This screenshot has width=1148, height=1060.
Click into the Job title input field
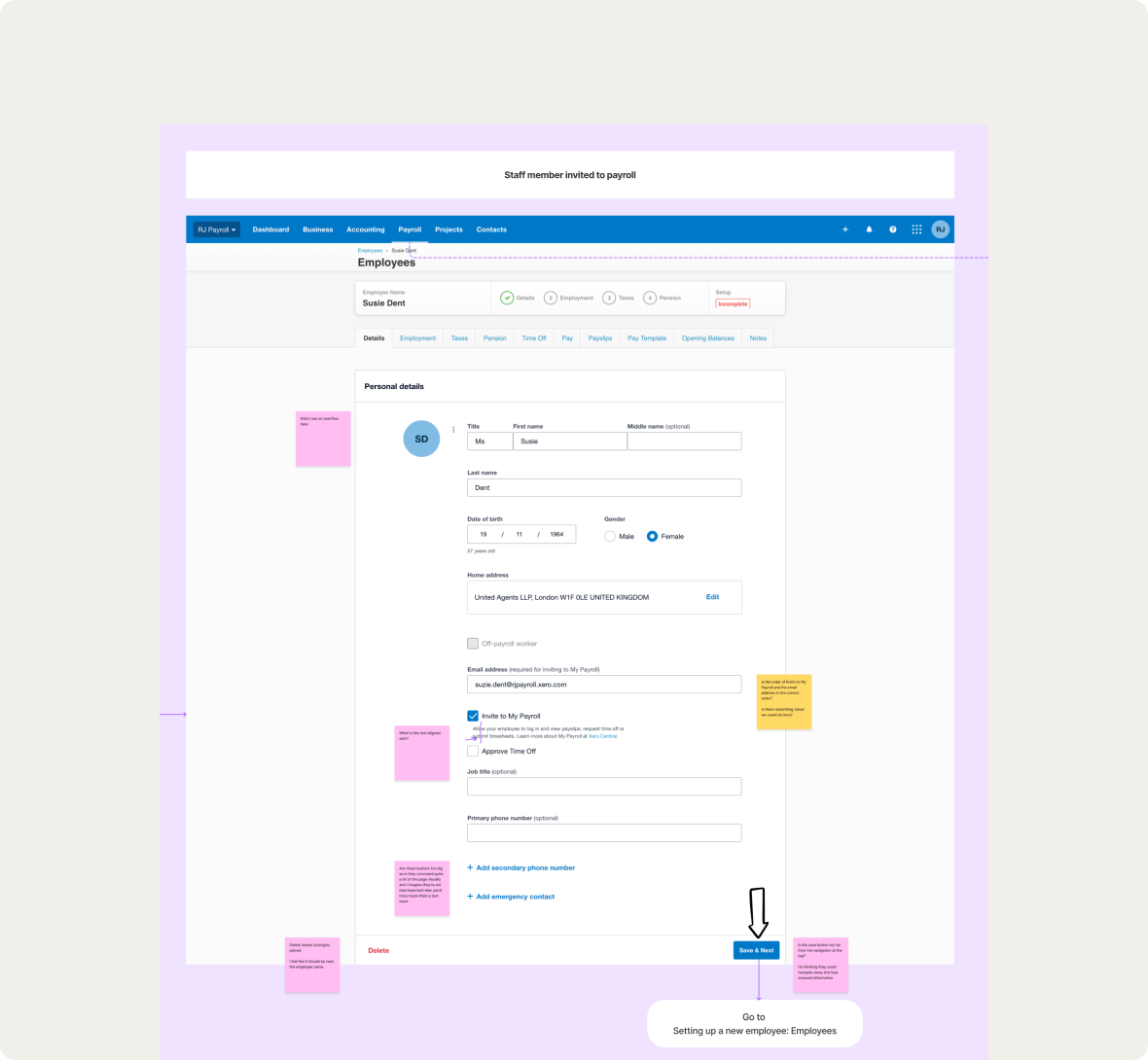(x=604, y=786)
